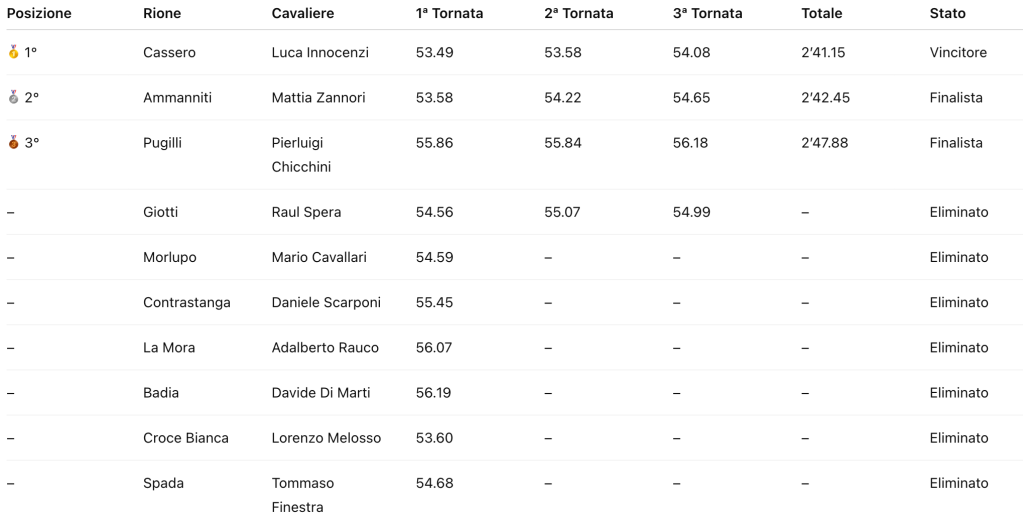Viewport: 1023px width, 527px height.
Task: Click the Giotti rione cell
Action: coord(161,212)
